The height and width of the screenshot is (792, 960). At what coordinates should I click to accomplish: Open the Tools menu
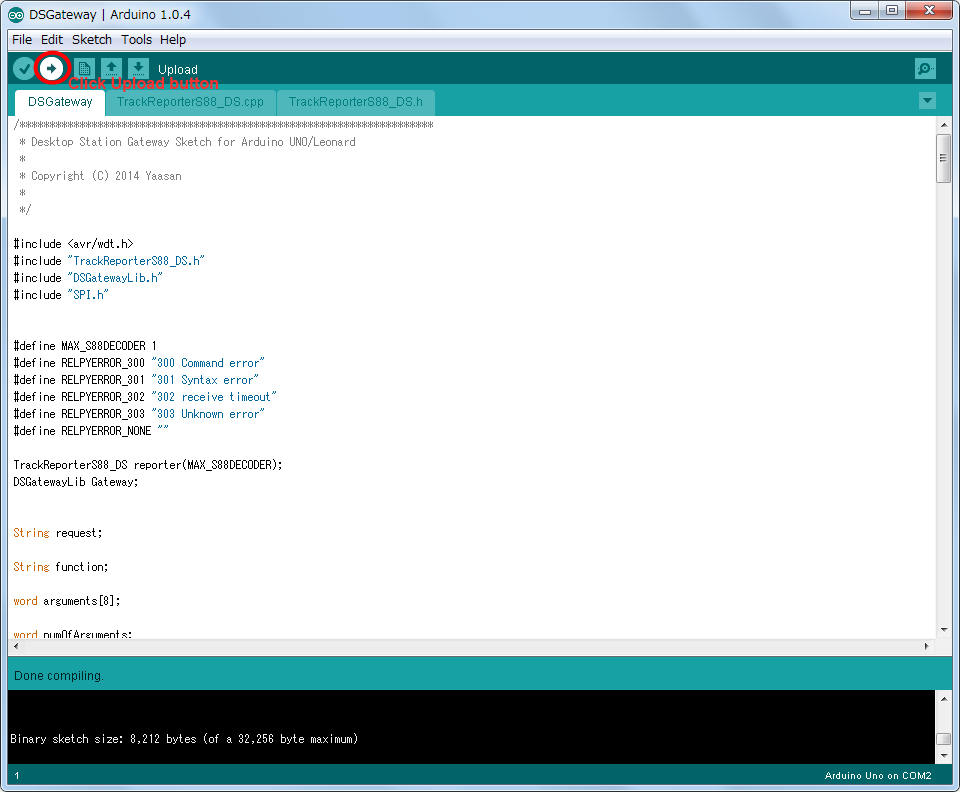[x=137, y=40]
